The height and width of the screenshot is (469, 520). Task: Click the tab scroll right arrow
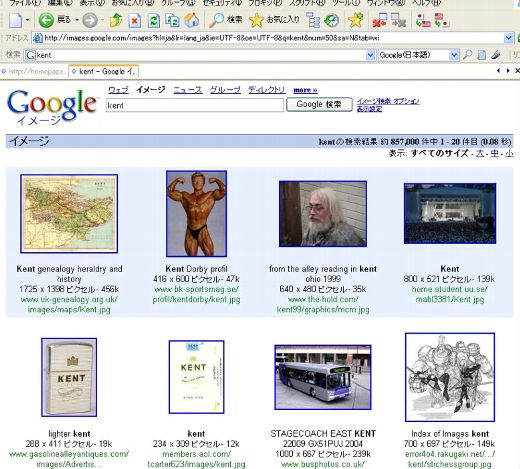click(508, 71)
